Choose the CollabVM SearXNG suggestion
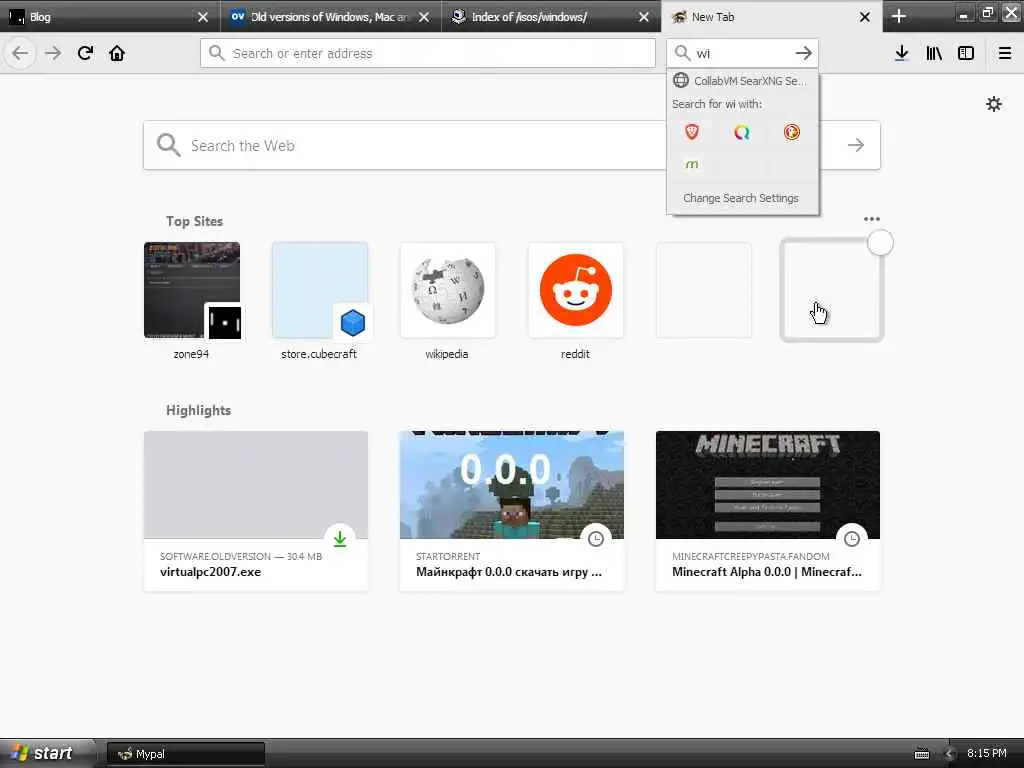This screenshot has height=768, width=1024. coord(743,81)
